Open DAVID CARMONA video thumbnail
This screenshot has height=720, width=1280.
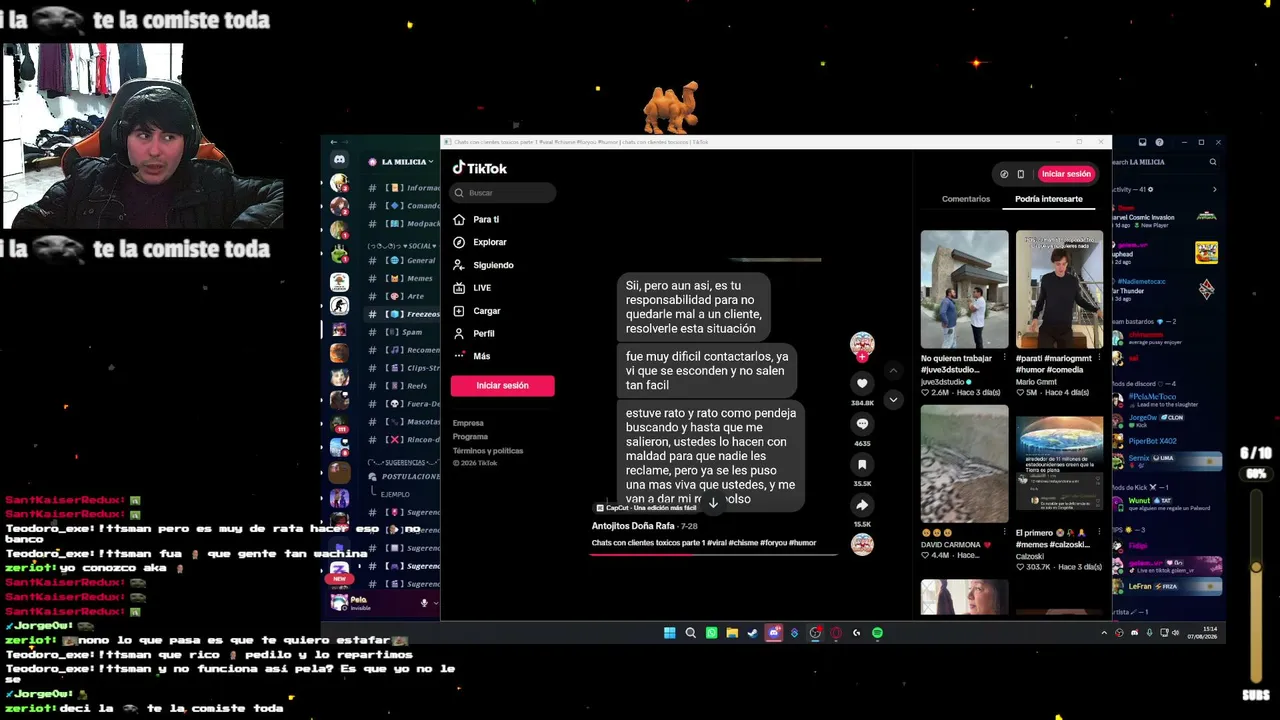[x=964, y=464]
